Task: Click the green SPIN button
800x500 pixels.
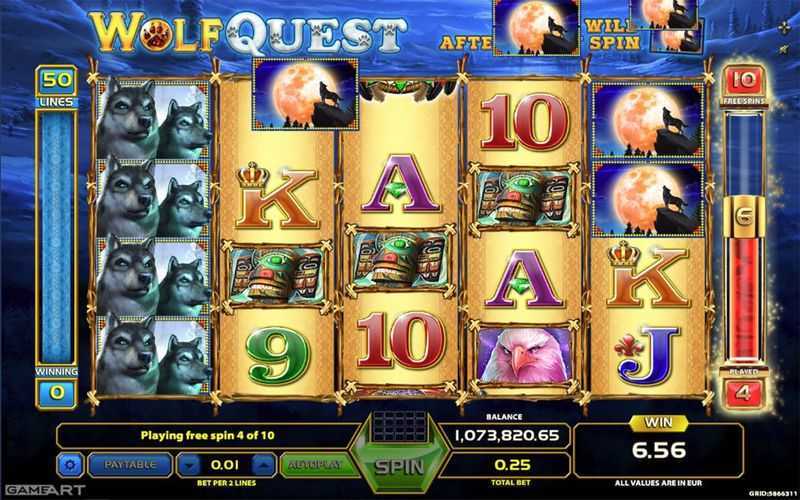Action: coord(400,466)
